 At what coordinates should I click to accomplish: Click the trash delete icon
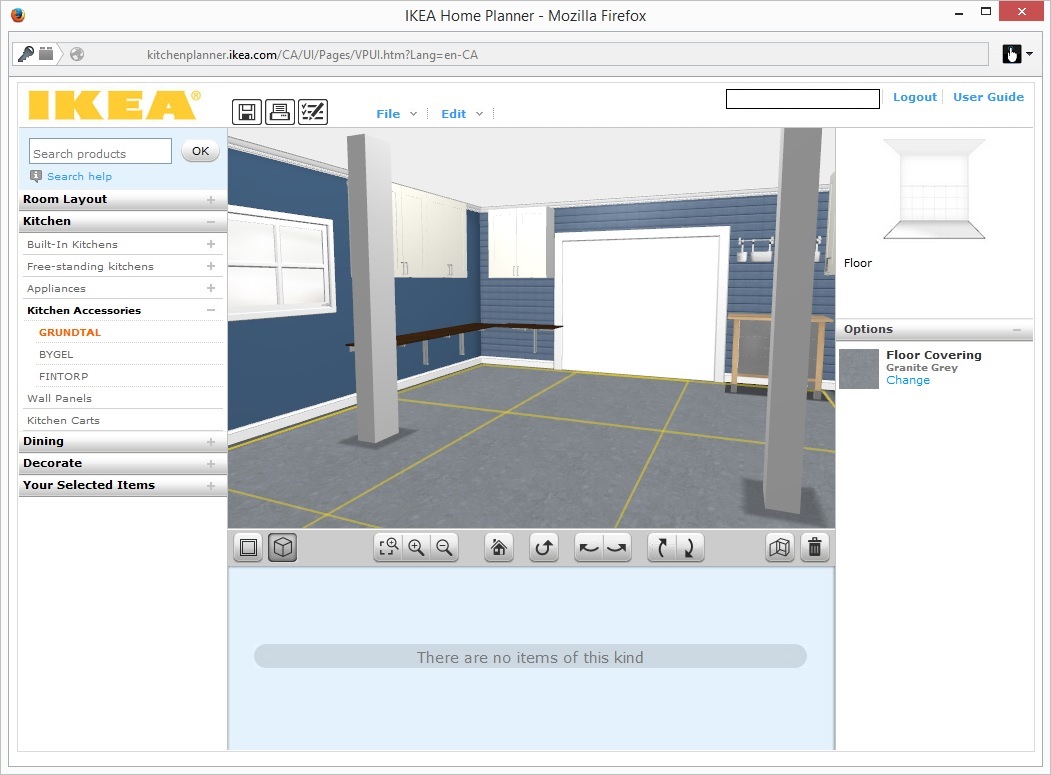tap(815, 548)
